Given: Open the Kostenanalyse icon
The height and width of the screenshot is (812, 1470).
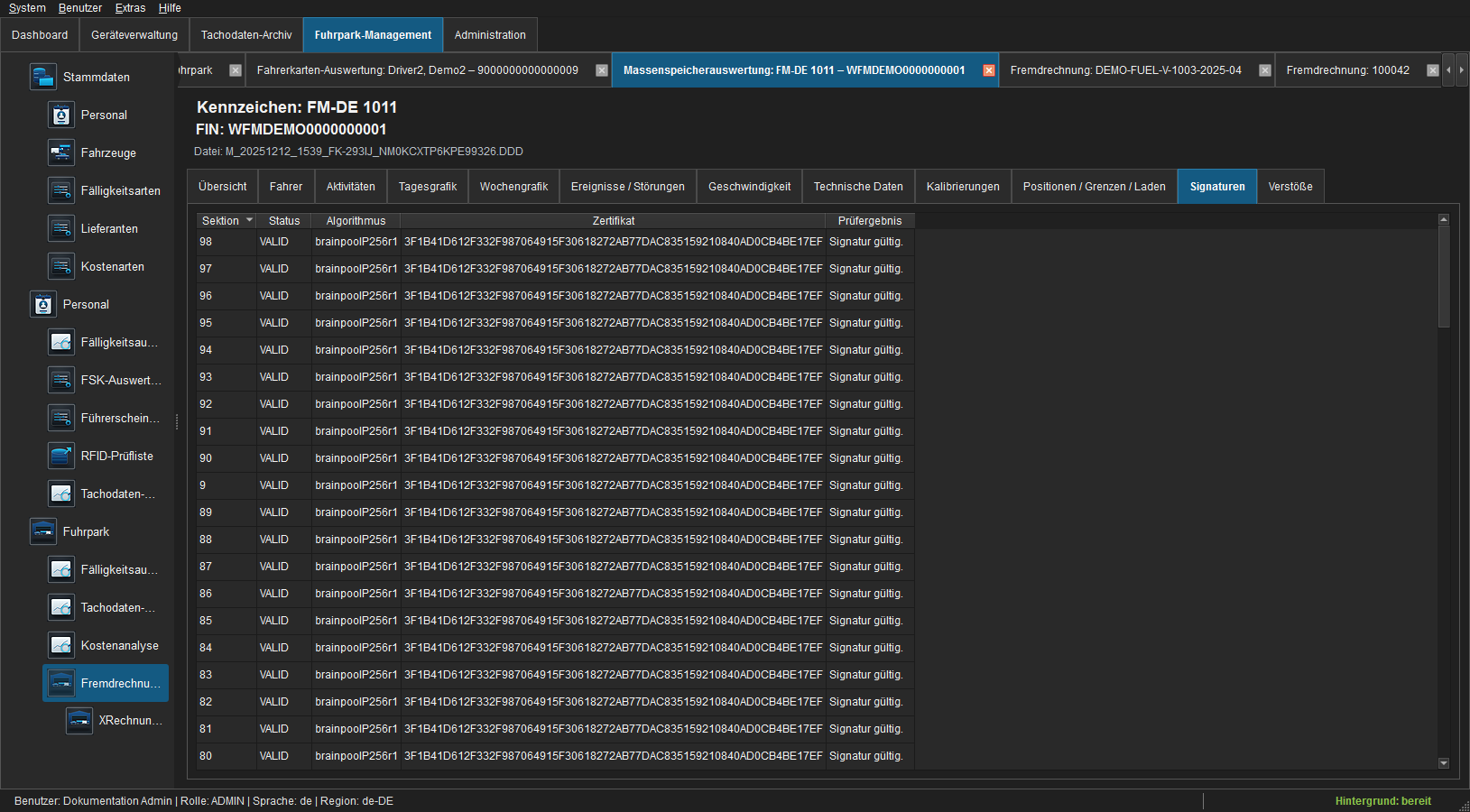Looking at the screenshot, I should click(61, 645).
